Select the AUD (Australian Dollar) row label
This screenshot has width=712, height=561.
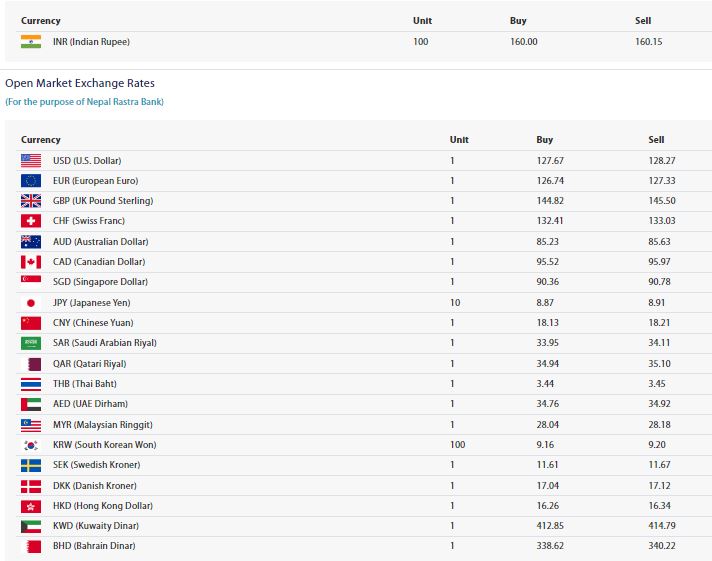pos(100,242)
